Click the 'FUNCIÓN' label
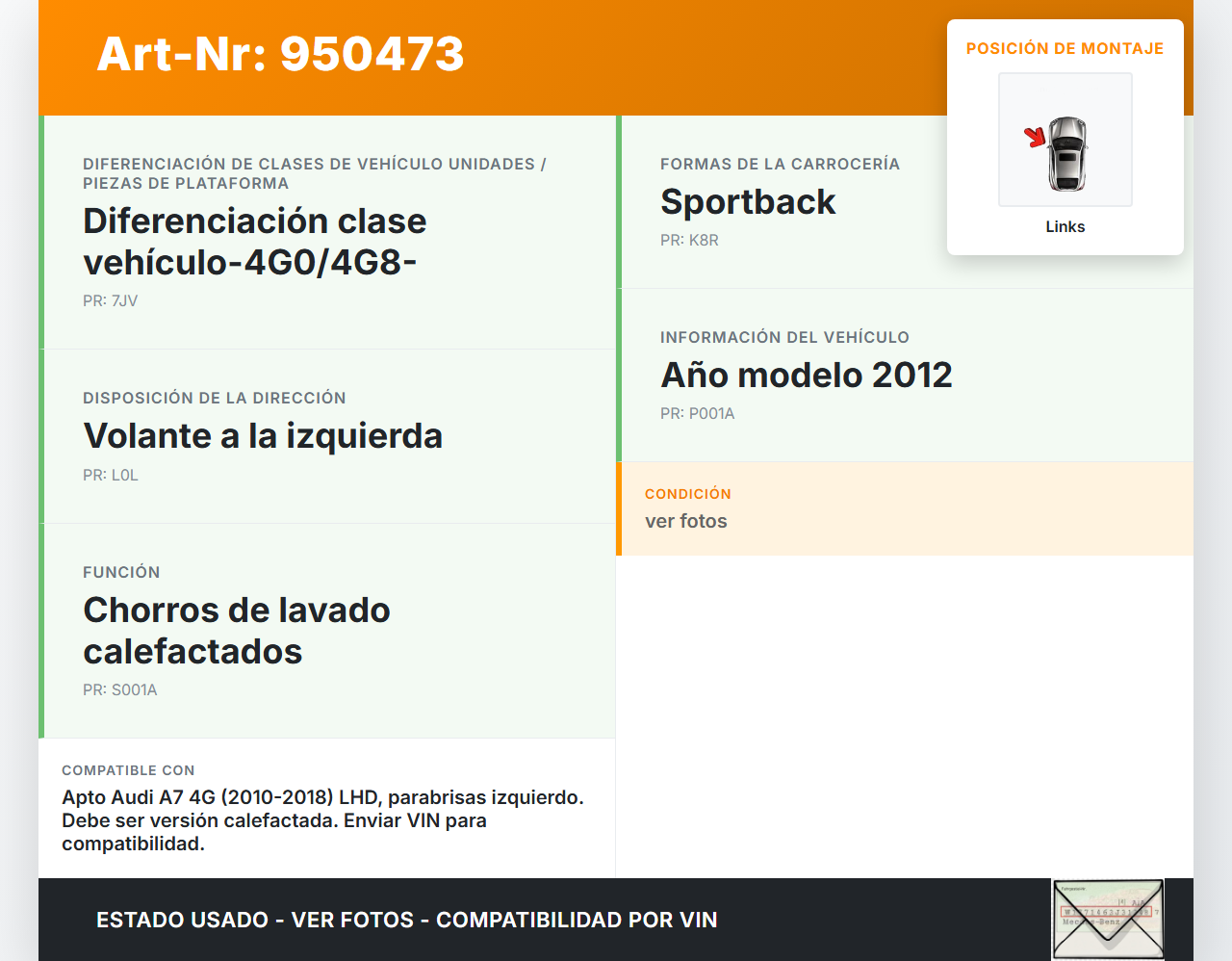 [121, 572]
